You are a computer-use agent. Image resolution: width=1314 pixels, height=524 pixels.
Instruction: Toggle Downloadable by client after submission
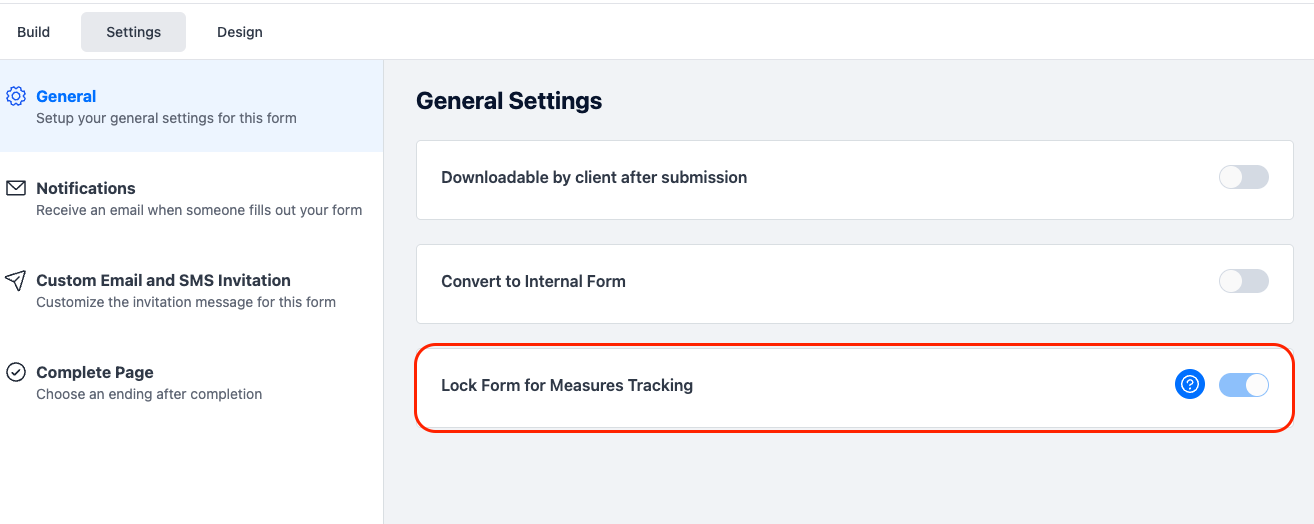[1243, 177]
